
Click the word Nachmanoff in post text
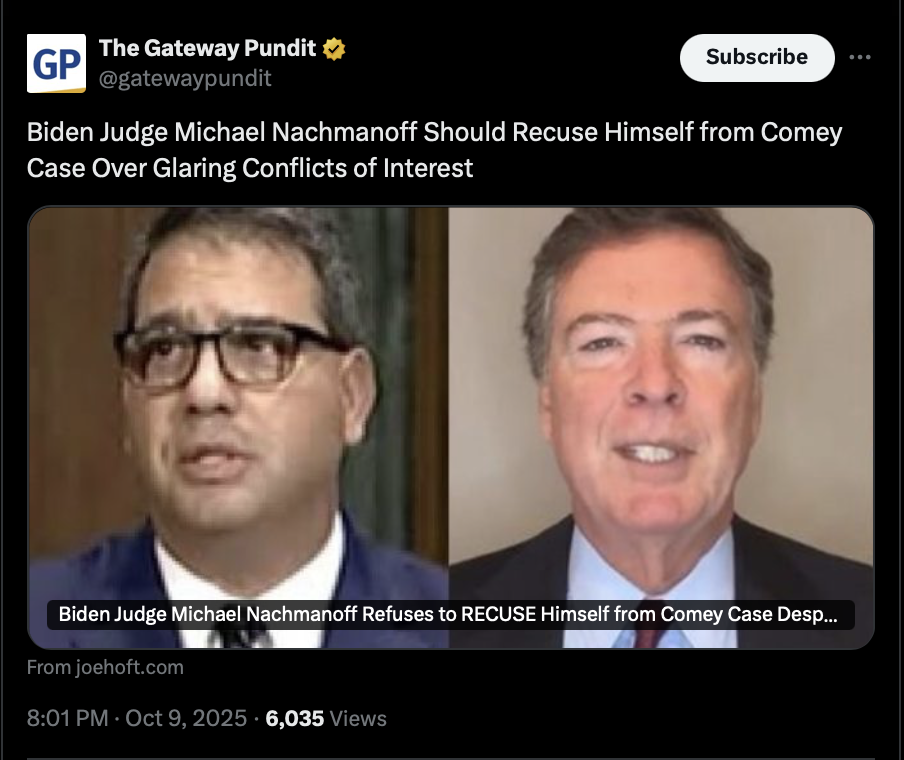point(344,132)
